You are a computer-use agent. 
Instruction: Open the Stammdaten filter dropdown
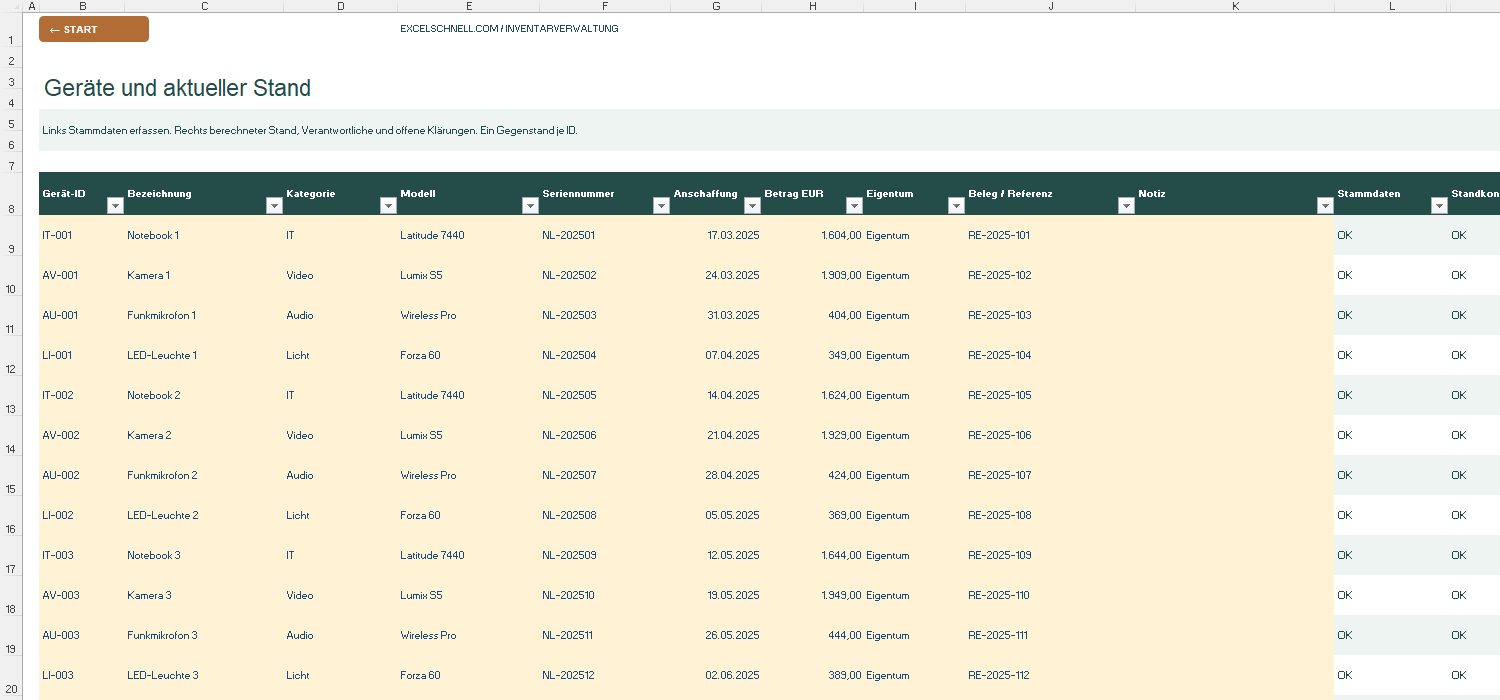[1439, 205]
